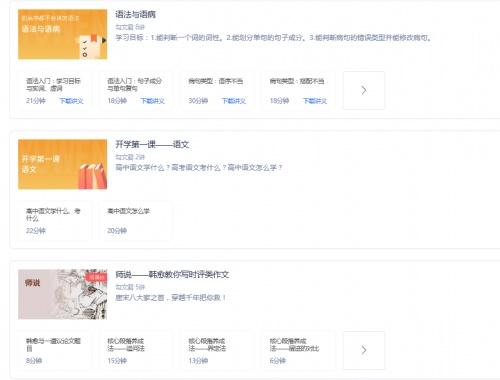Download handout for 病句类型：语序不当 lesson

click(x=234, y=101)
